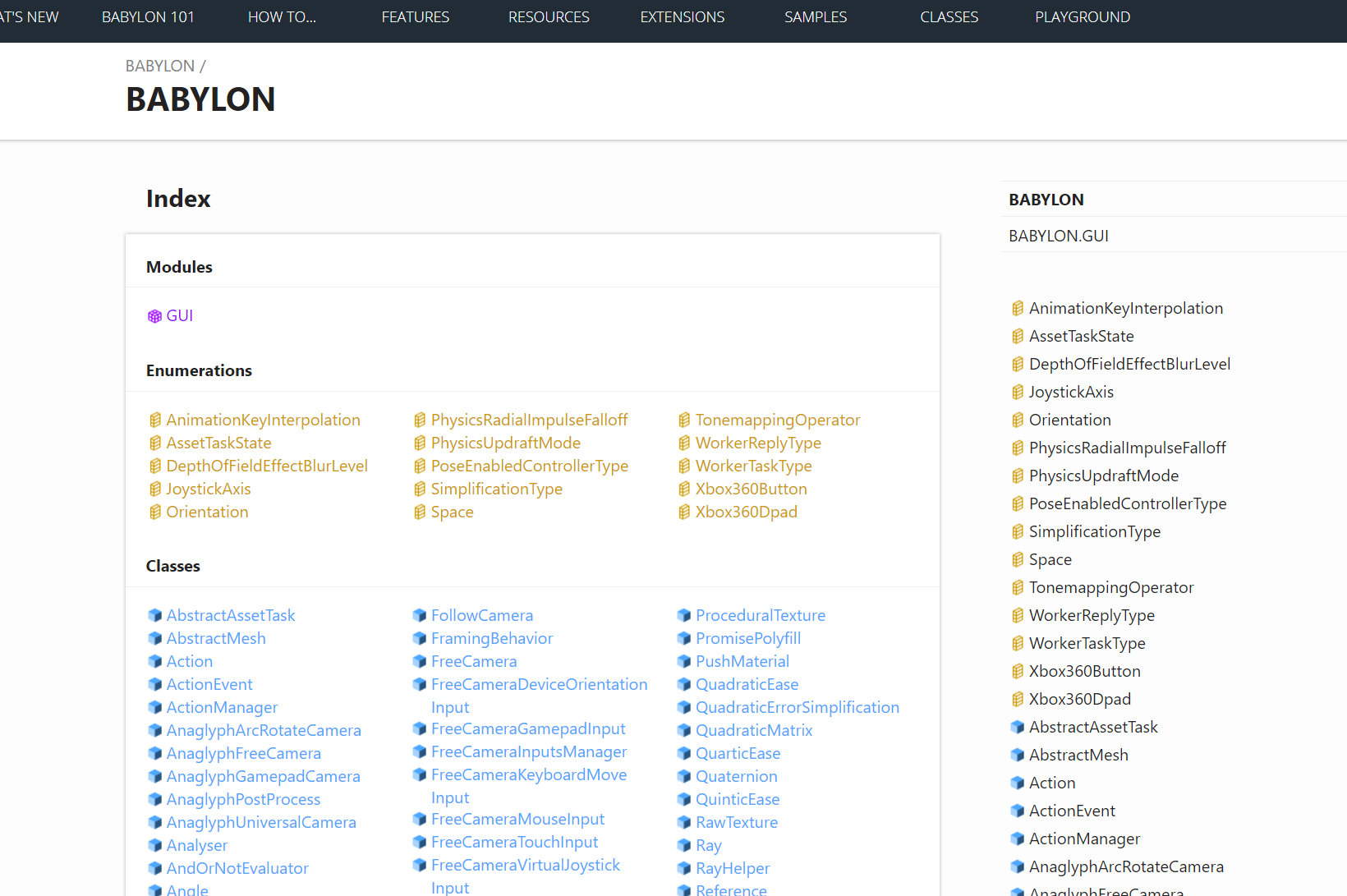The height and width of the screenshot is (896, 1347).
Task: Click the enum icon beside SimplificationType in Index
Action: pos(420,489)
